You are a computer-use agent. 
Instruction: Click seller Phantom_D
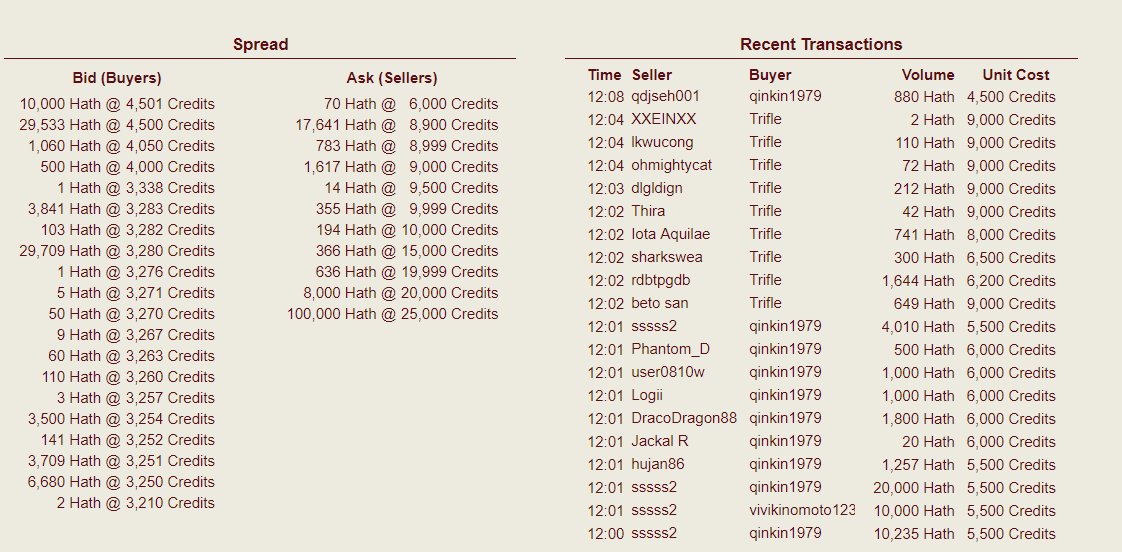click(x=670, y=350)
